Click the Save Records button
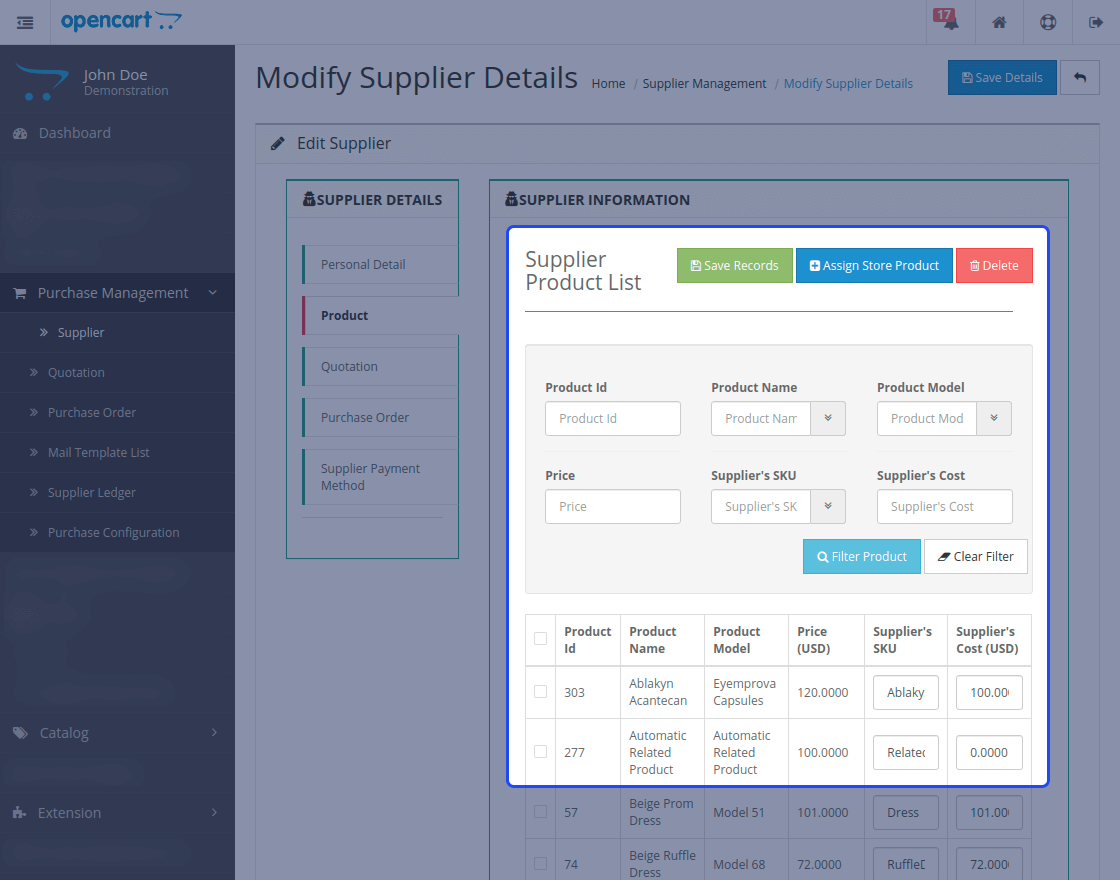Viewport: 1120px width, 880px height. (734, 265)
